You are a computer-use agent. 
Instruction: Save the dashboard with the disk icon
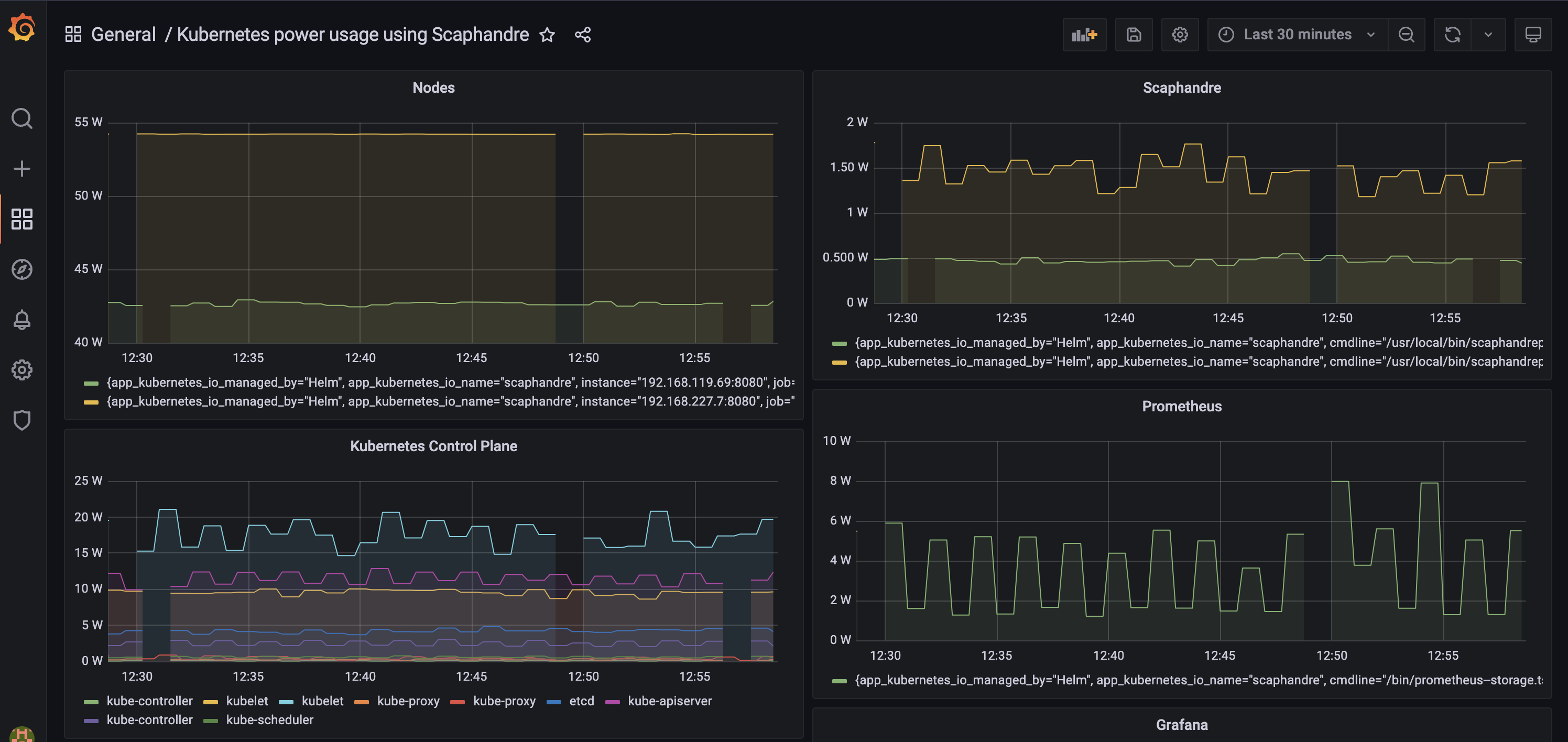pos(1134,35)
